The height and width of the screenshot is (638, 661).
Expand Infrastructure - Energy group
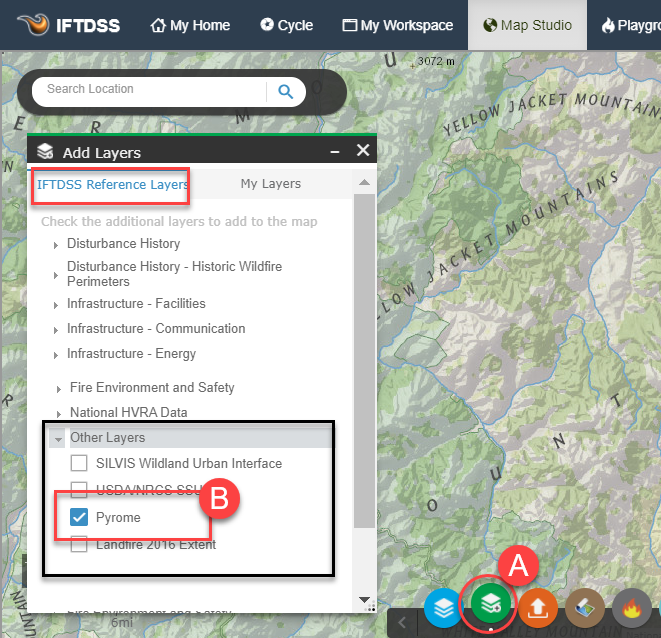(x=56, y=355)
